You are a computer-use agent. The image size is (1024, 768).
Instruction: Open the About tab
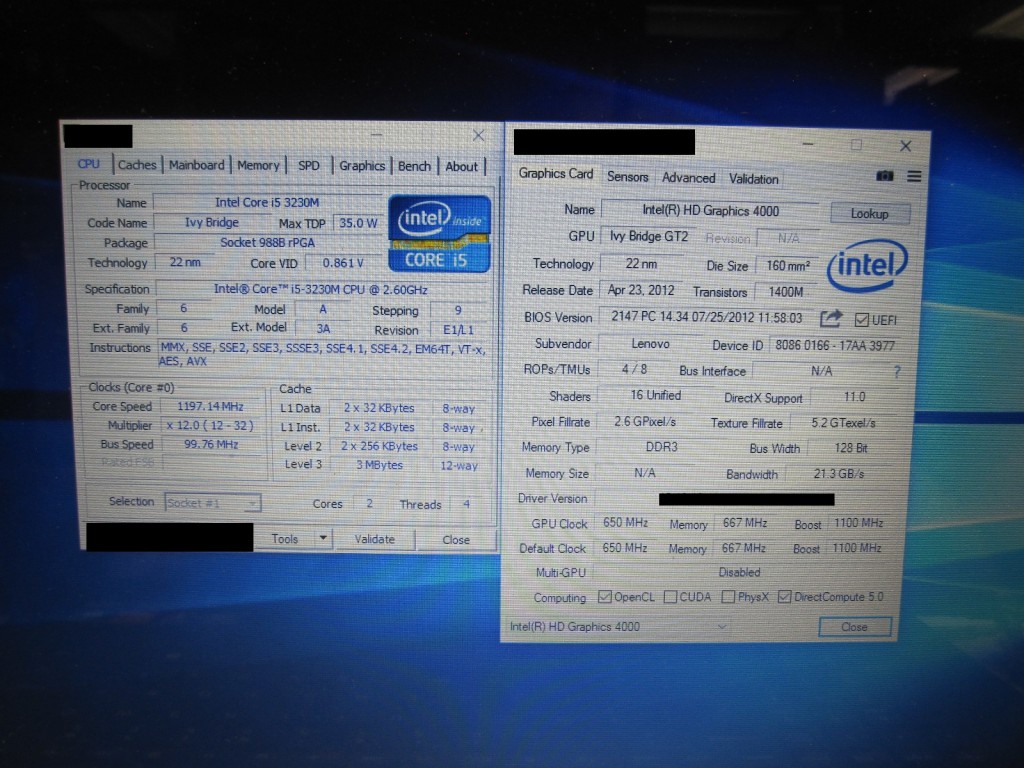pos(461,167)
